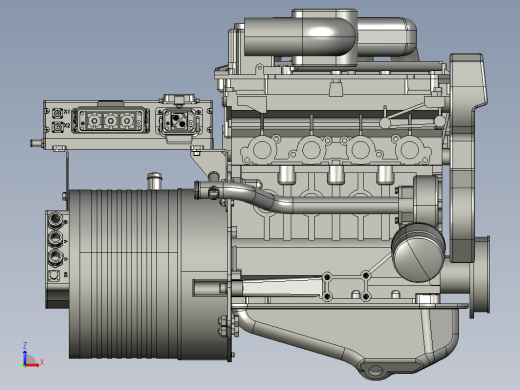The height and width of the screenshot is (390, 520).
Task: Pick the X2 connector on control box
Action: click(58, 127)
